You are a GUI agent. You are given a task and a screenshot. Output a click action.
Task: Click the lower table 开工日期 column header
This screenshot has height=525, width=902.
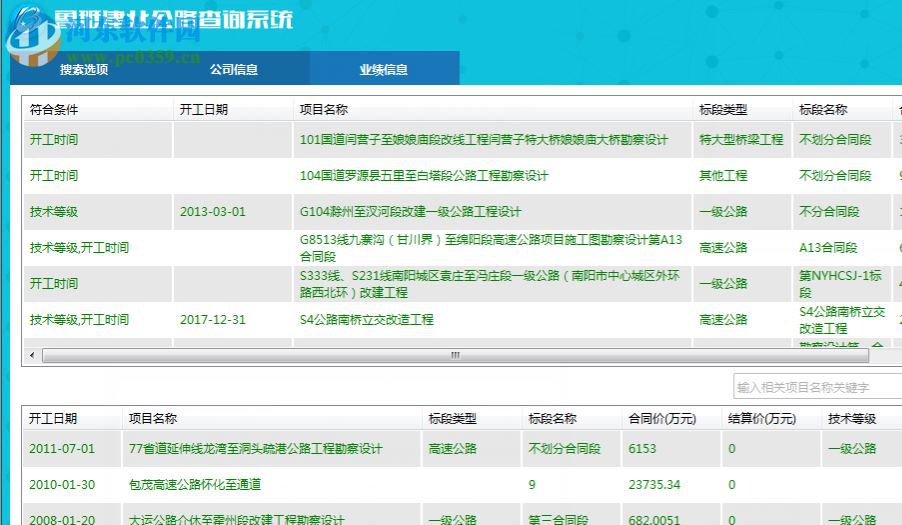click(72, 419)
